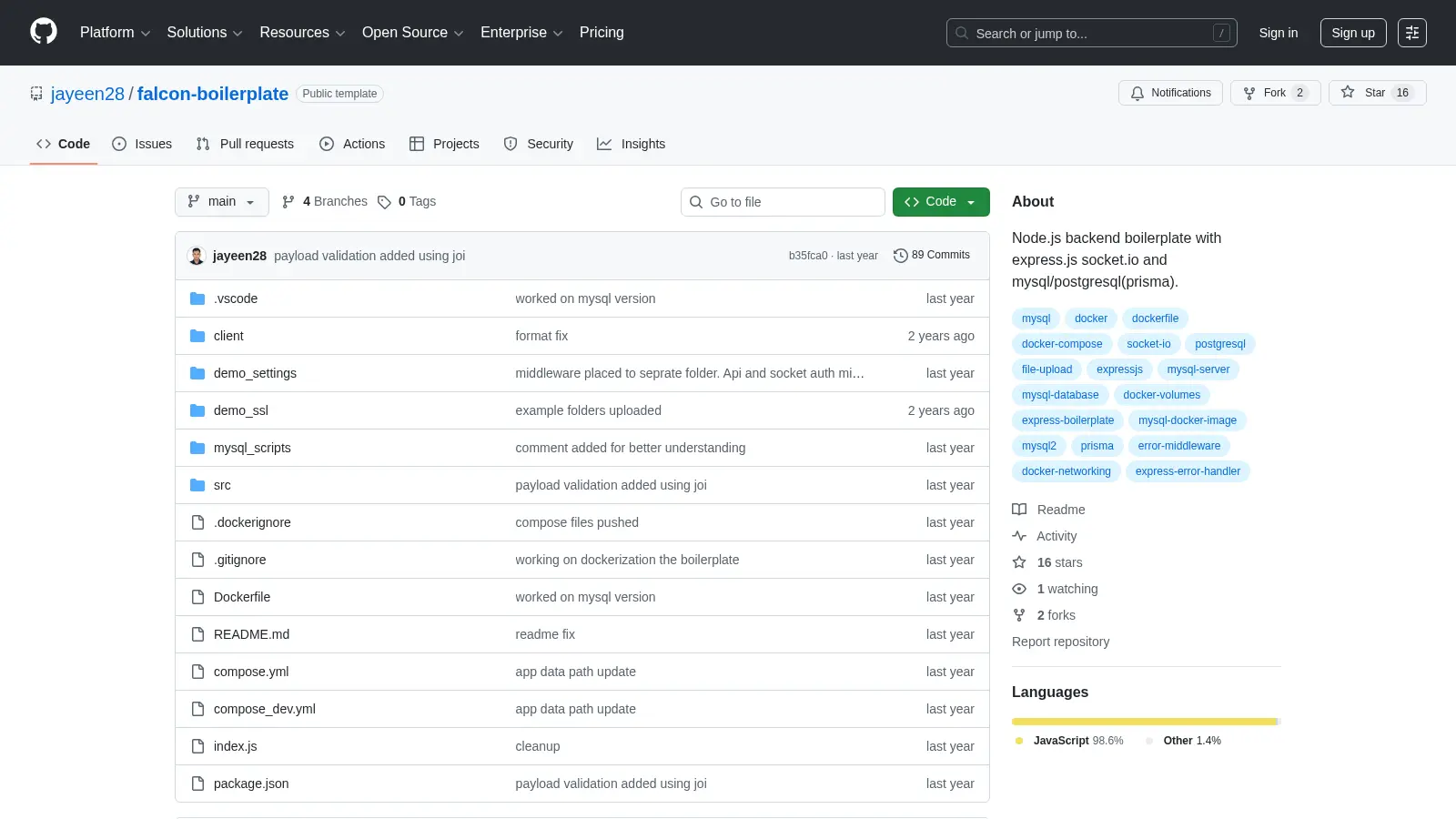The width and height of the screenshot is (1456, 819).
Task: View 0 Tags
Action: tap(407, 201)
